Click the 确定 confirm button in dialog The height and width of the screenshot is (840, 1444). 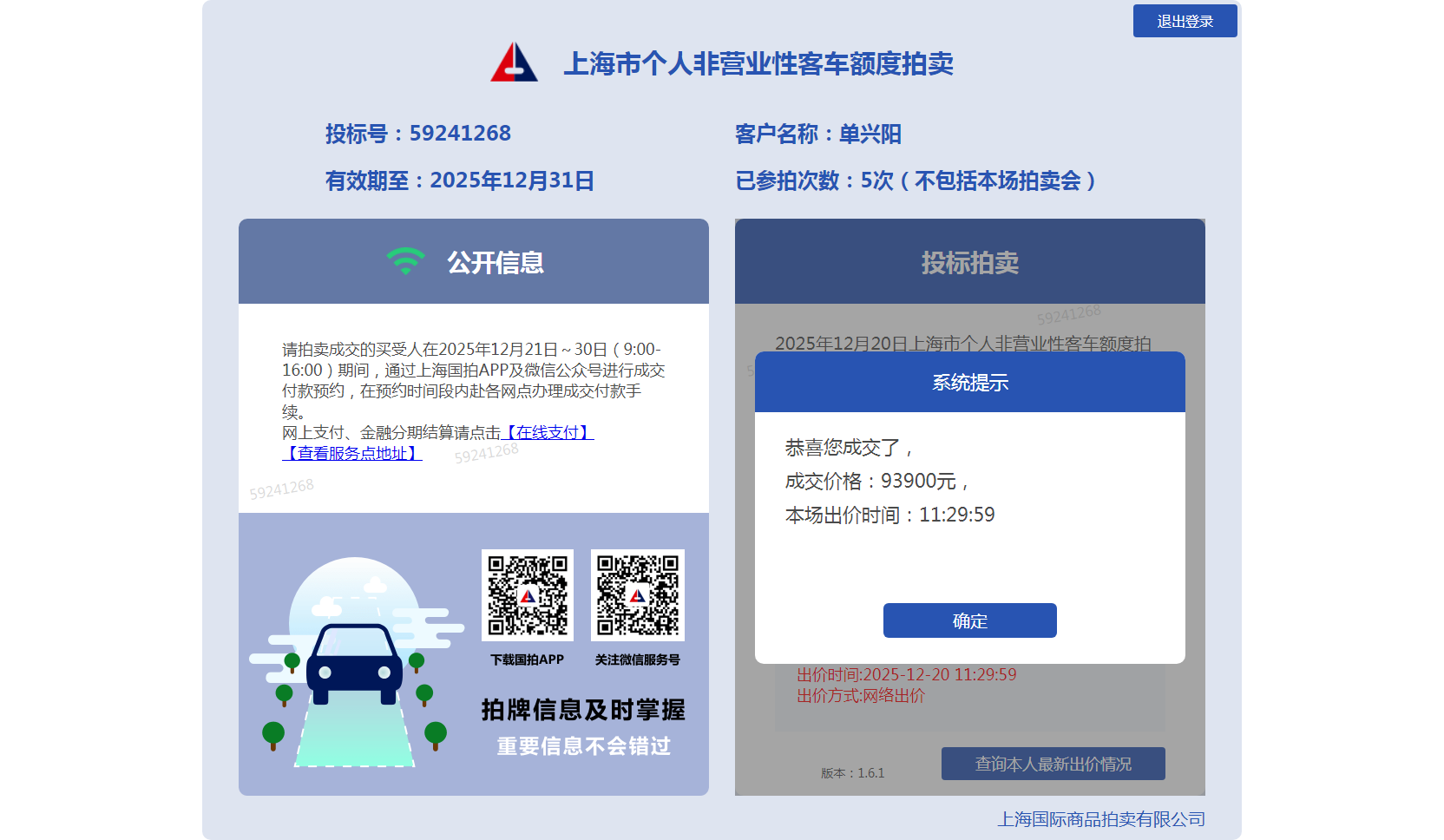click(x=969, y=620)
